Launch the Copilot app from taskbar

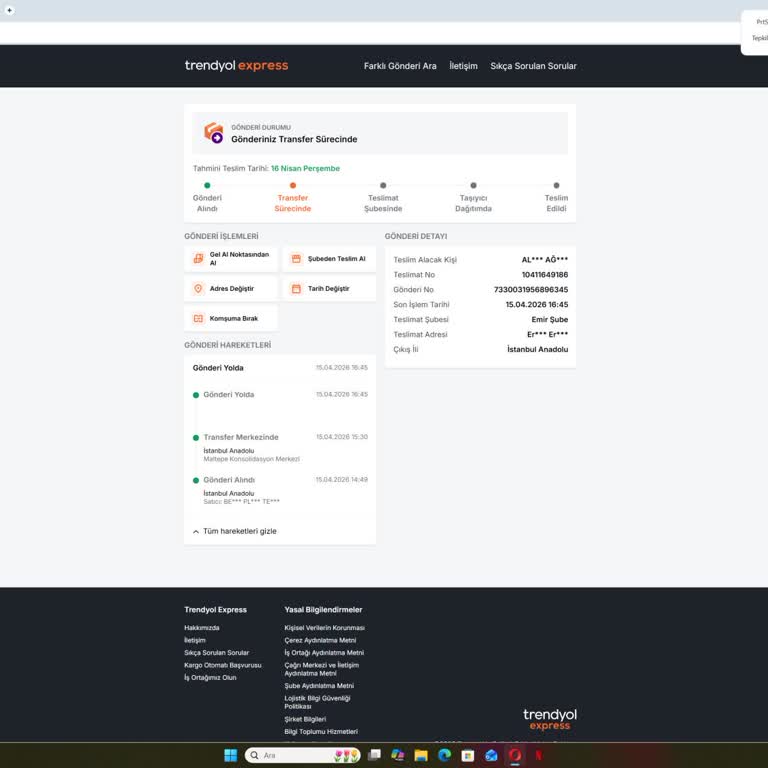[x=398, y=755]
